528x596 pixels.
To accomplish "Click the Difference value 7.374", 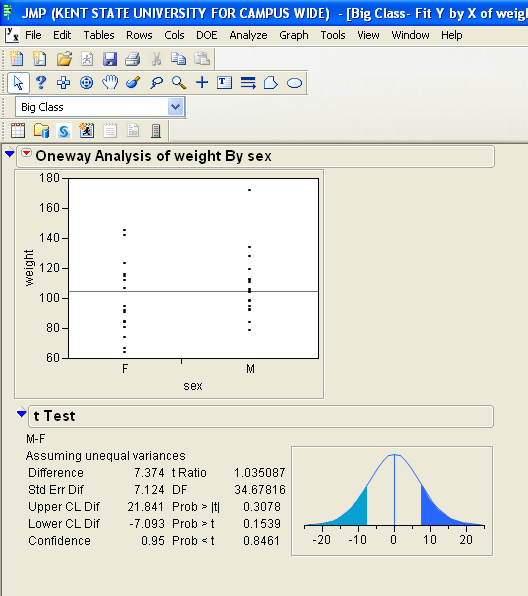I will (x=149, y=472).
